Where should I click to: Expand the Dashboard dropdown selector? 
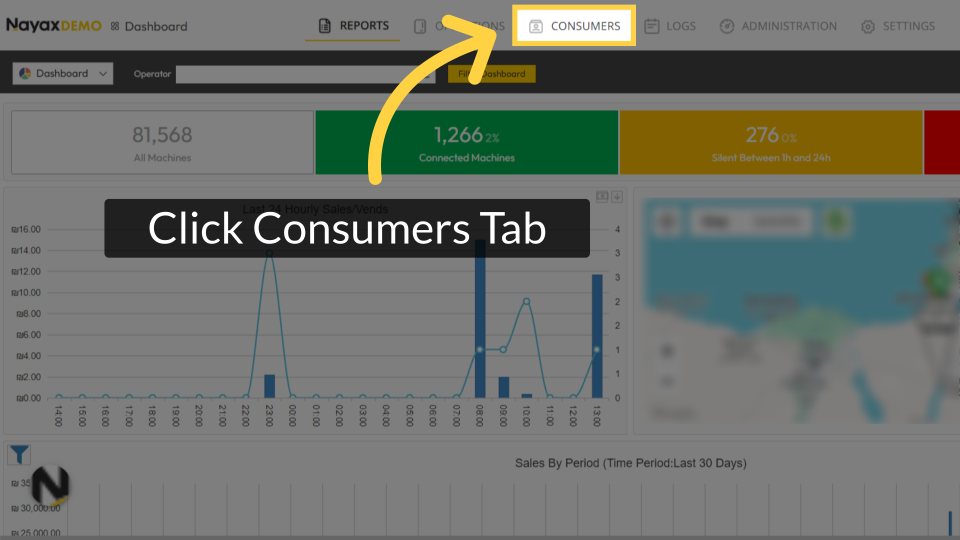point(62,73)
